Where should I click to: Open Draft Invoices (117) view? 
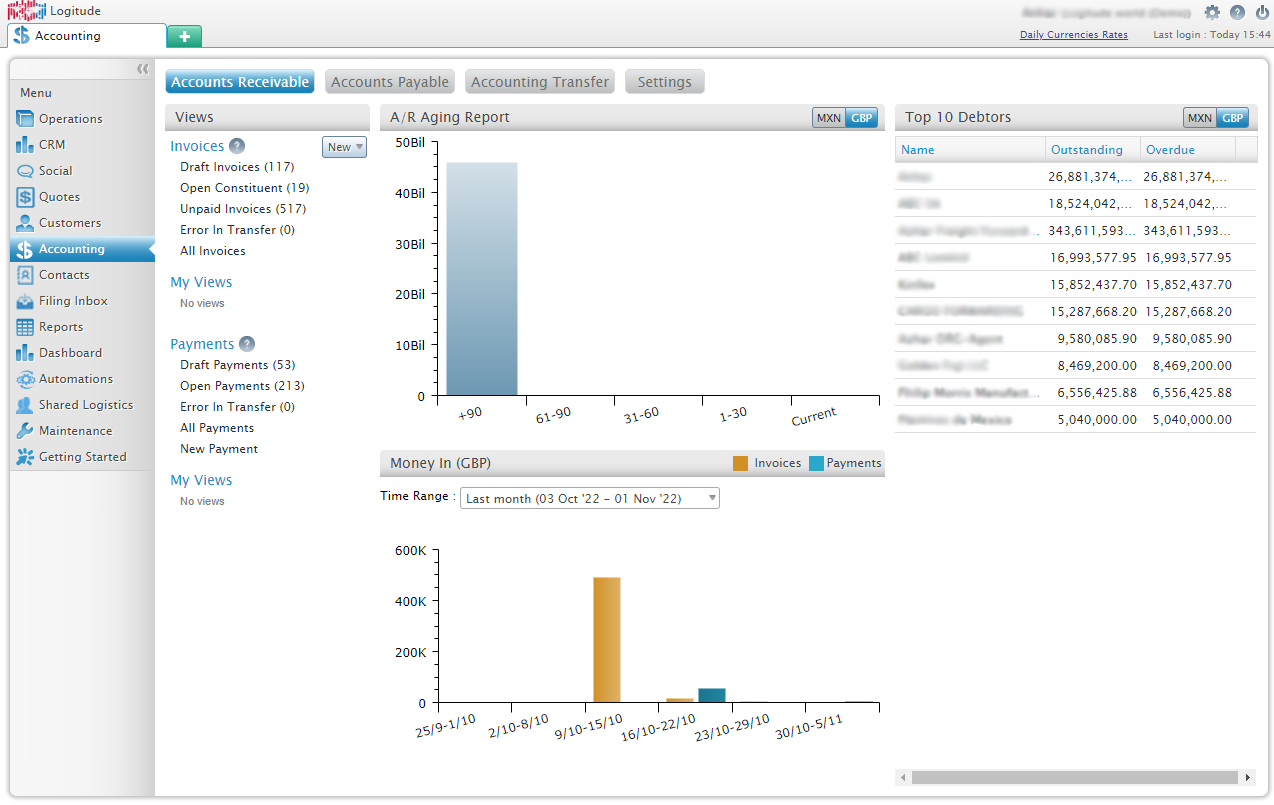[x=237, y=167]
